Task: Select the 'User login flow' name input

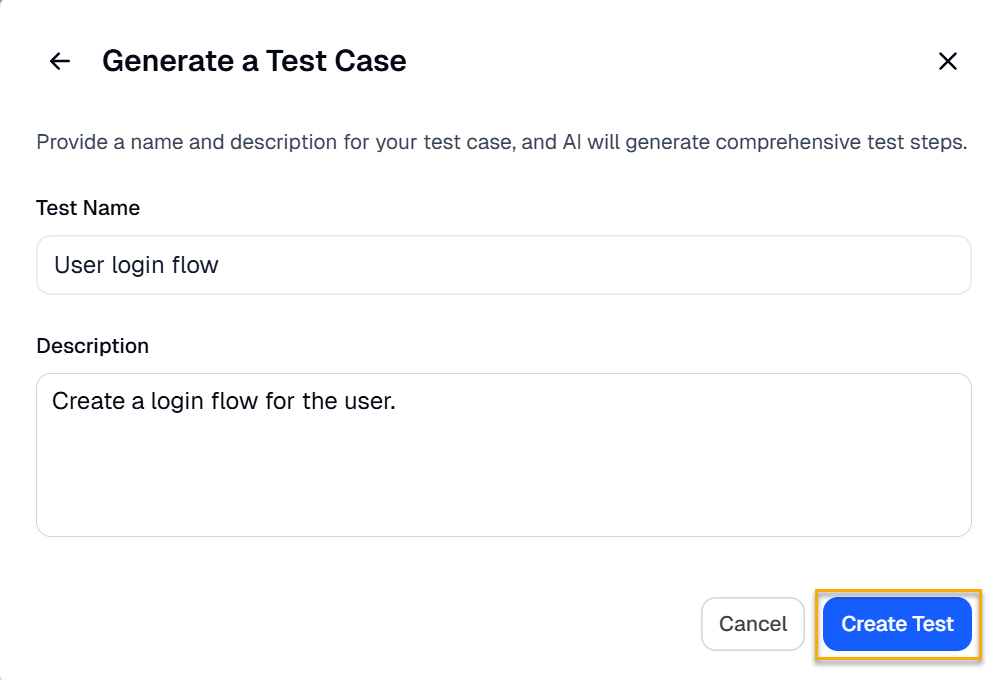Action: (503, 264)
